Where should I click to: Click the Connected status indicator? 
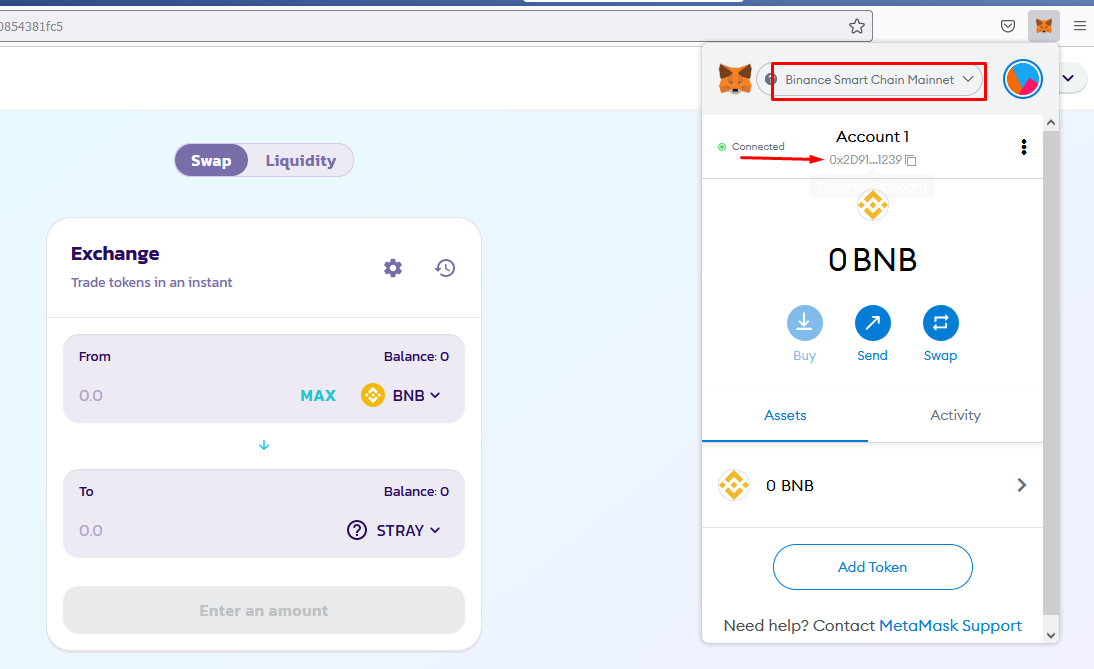751,146
